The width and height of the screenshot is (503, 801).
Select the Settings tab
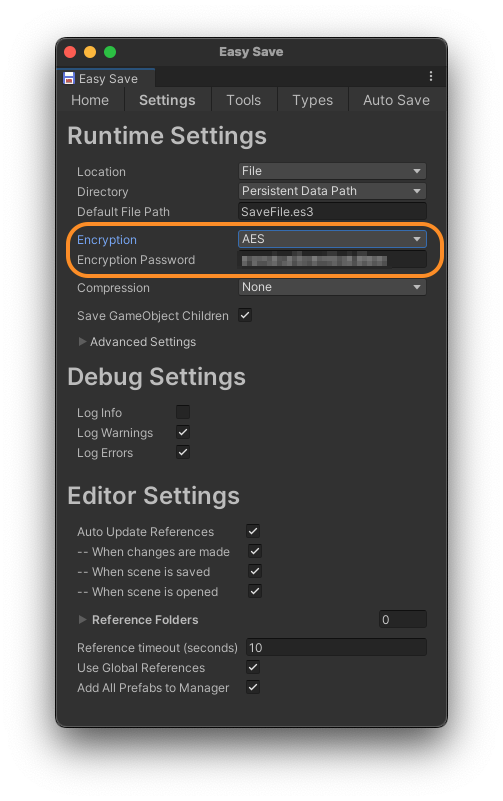pyautogui.click(x=167, y=100)
